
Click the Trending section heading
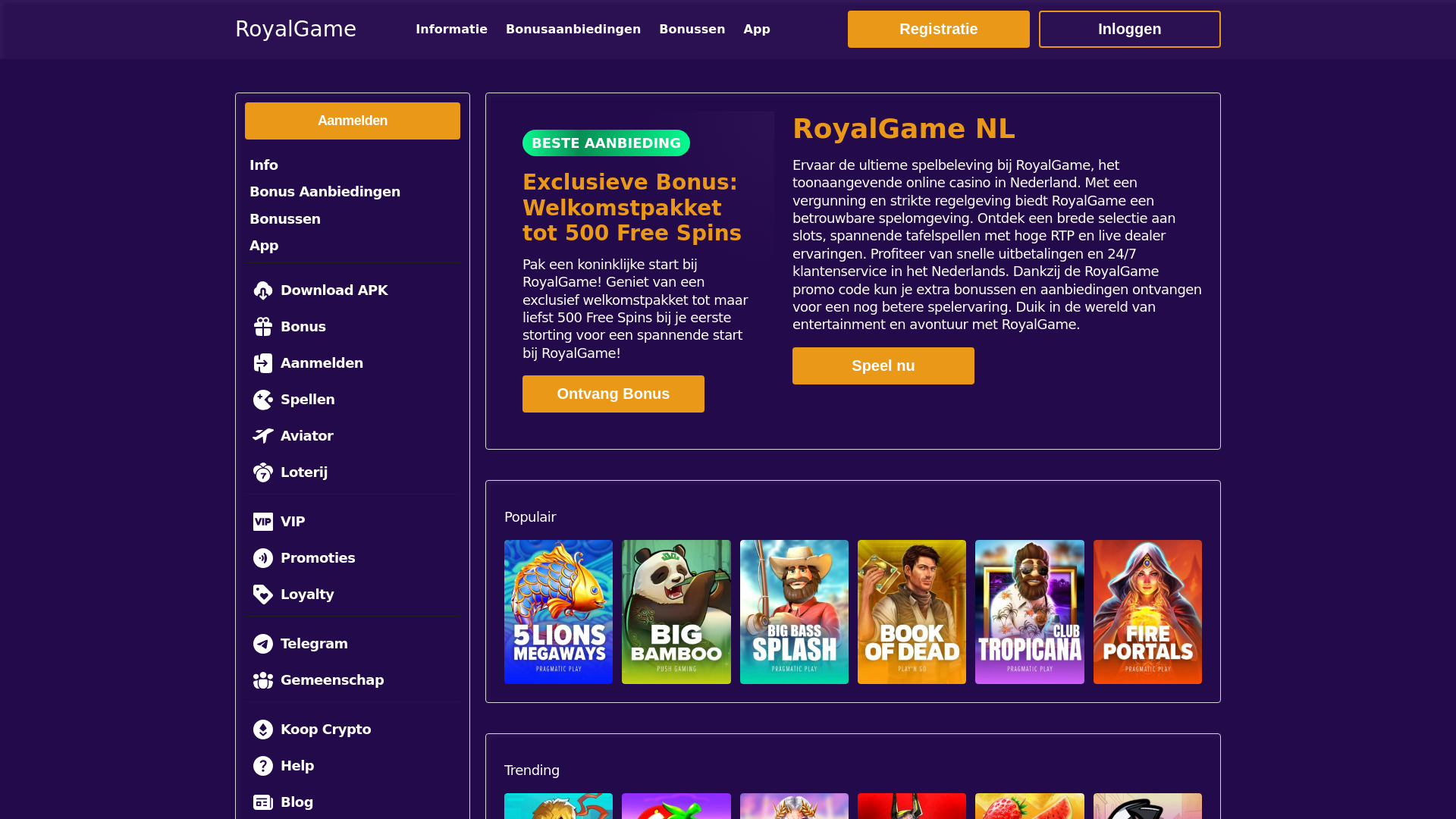click(532, 770)
